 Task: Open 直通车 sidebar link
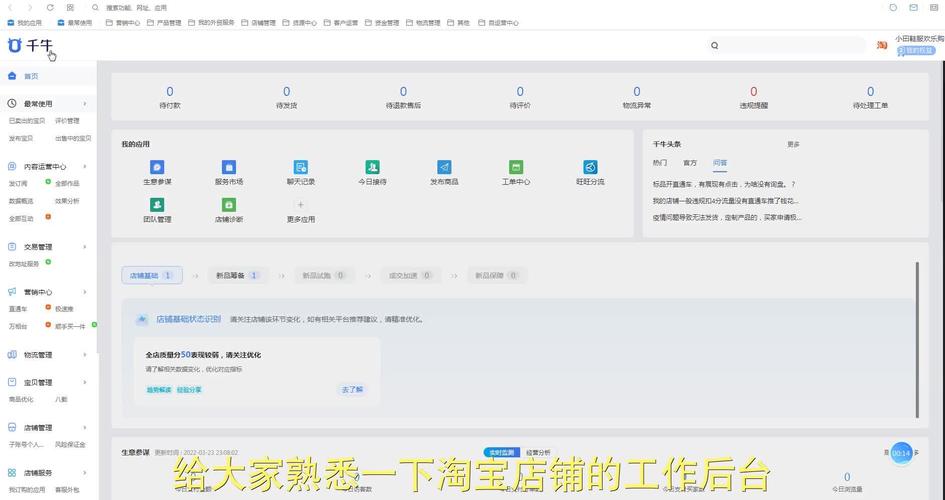17,308
